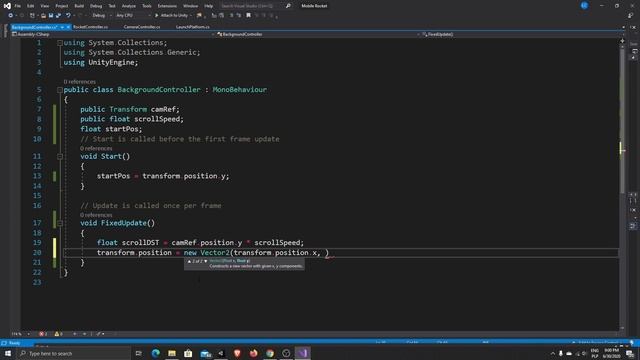
Task: Click the Open file folder icon
Action: (x=43, y=16)
